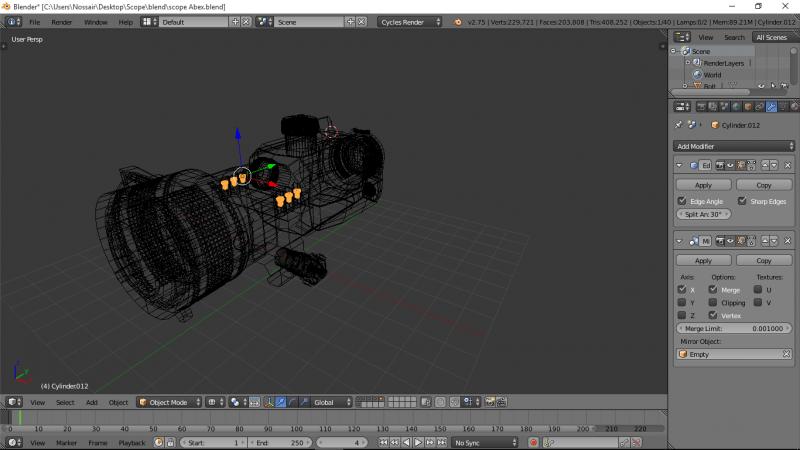The image size is (800, 450).
Task: Click the Merge Limit value slider
Action: pos(734,328)
